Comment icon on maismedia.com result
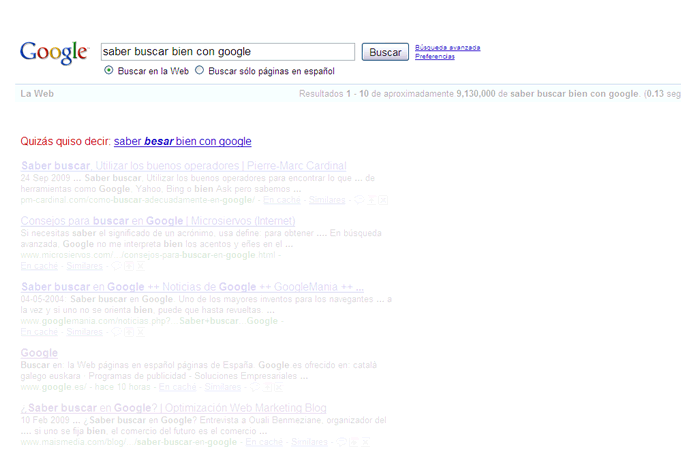 (342, 442)
